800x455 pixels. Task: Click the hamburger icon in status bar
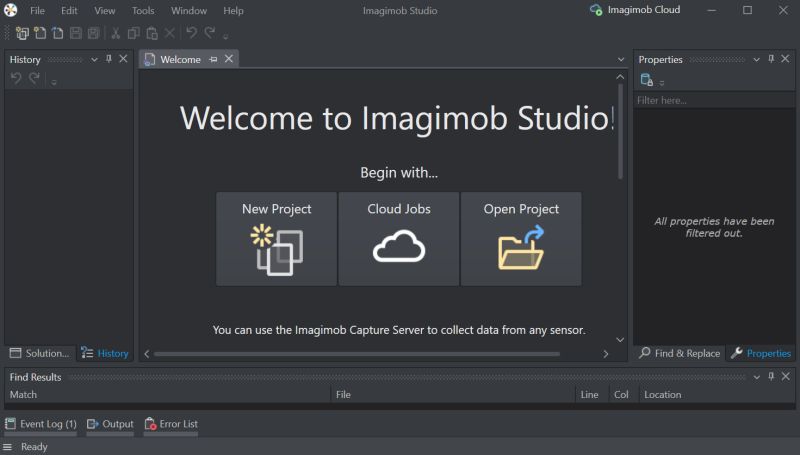8,447
